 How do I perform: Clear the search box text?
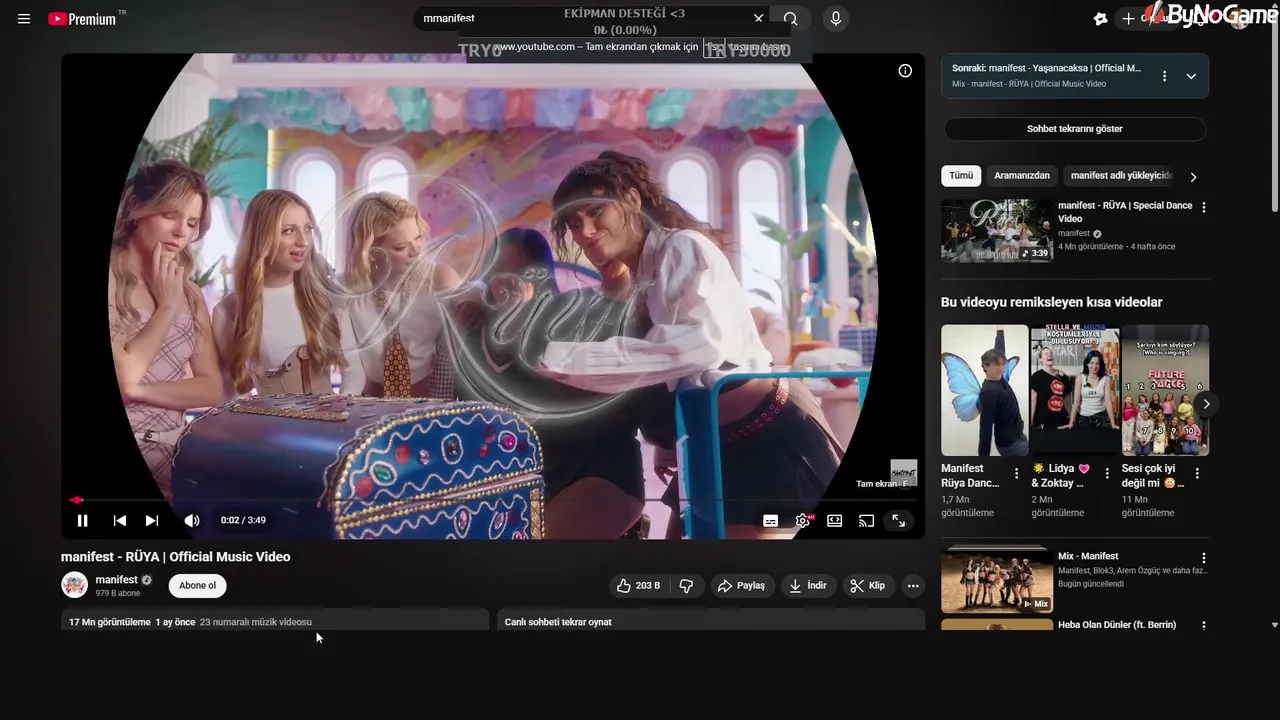point(758,18)
